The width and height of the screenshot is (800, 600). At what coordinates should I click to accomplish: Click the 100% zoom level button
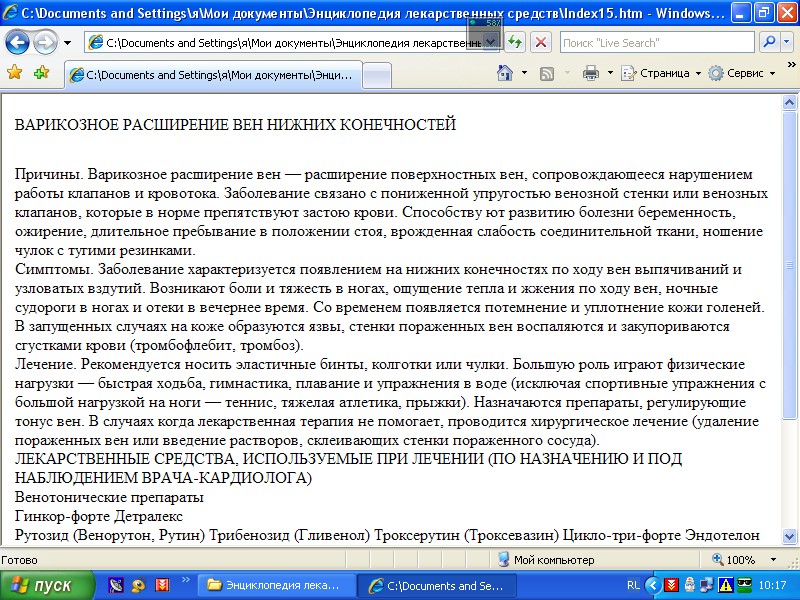click(x=734, y=560)
